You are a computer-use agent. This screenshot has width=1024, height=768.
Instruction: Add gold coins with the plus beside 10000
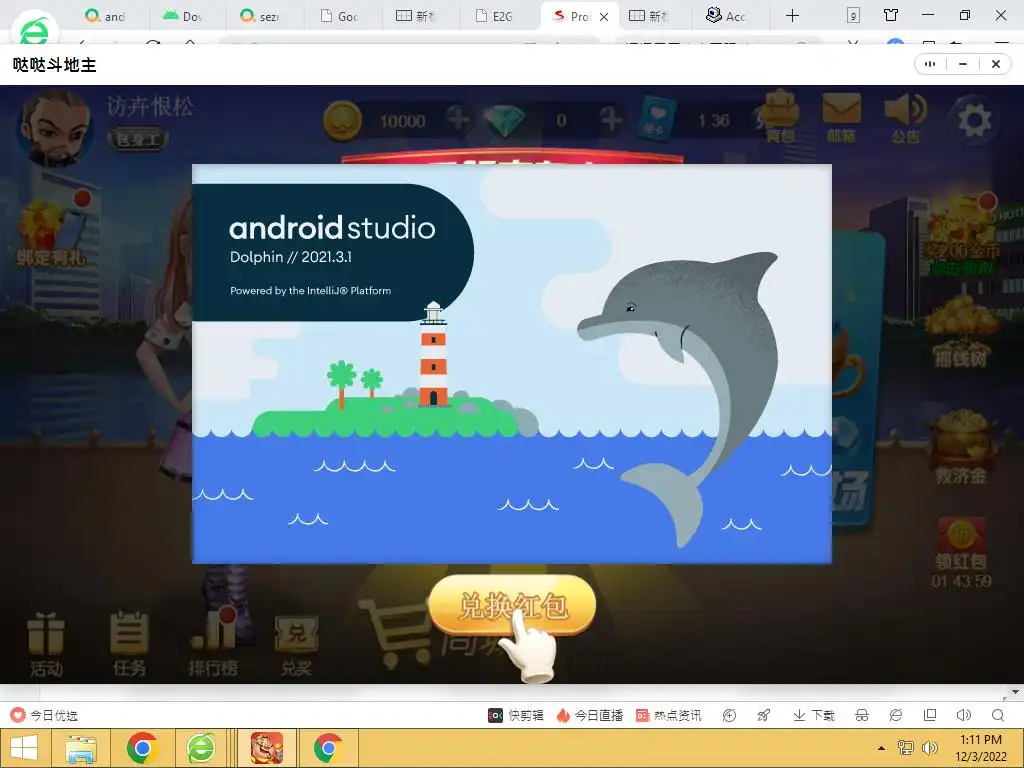point(458,119)
